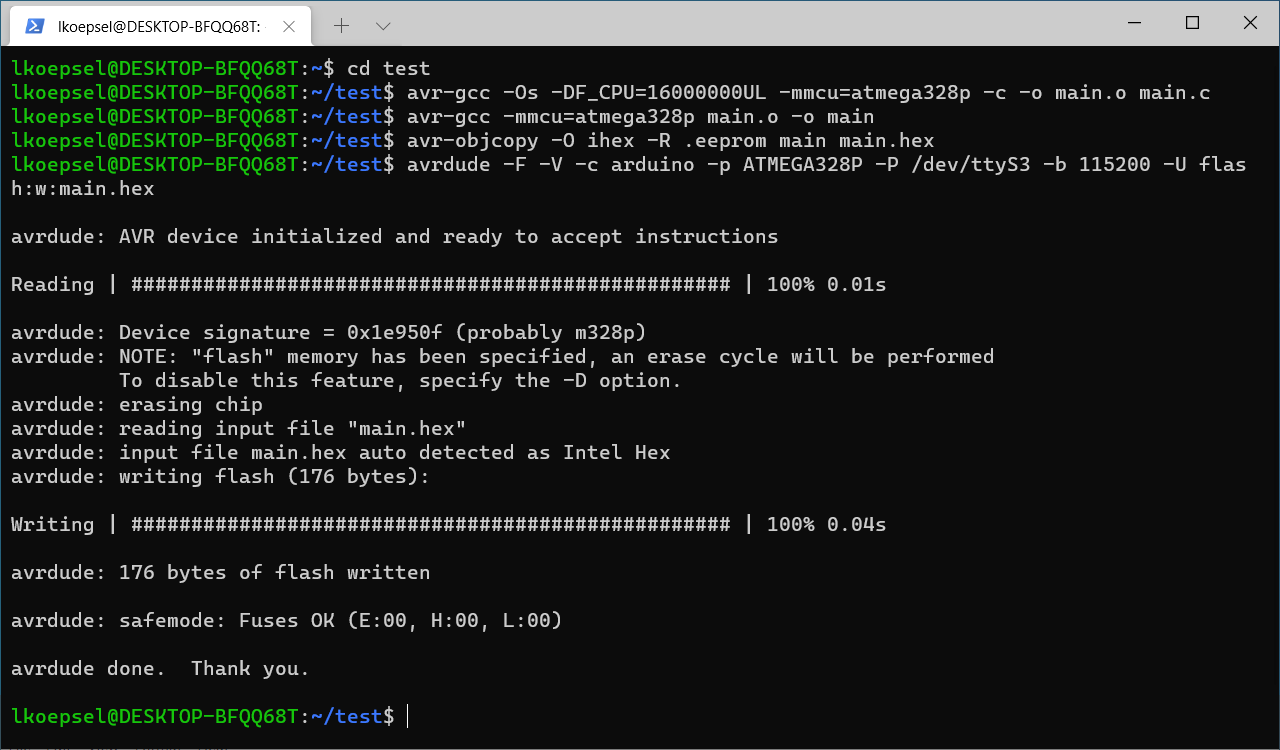Click the "avrdude done. Thank you." line

click(160, 668)
